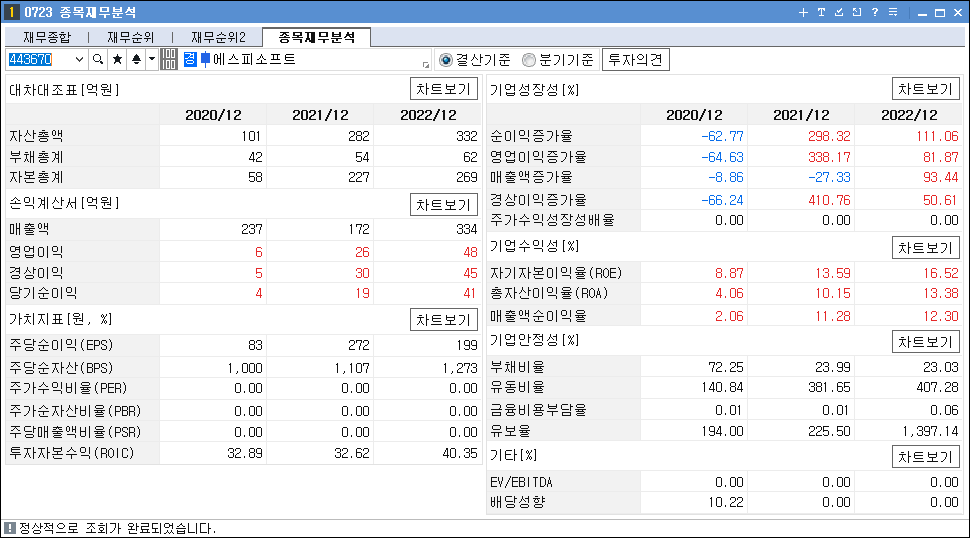Click the spade icon next to star
The width and height of the screenshot is (970, 538).
click(136, 59)
